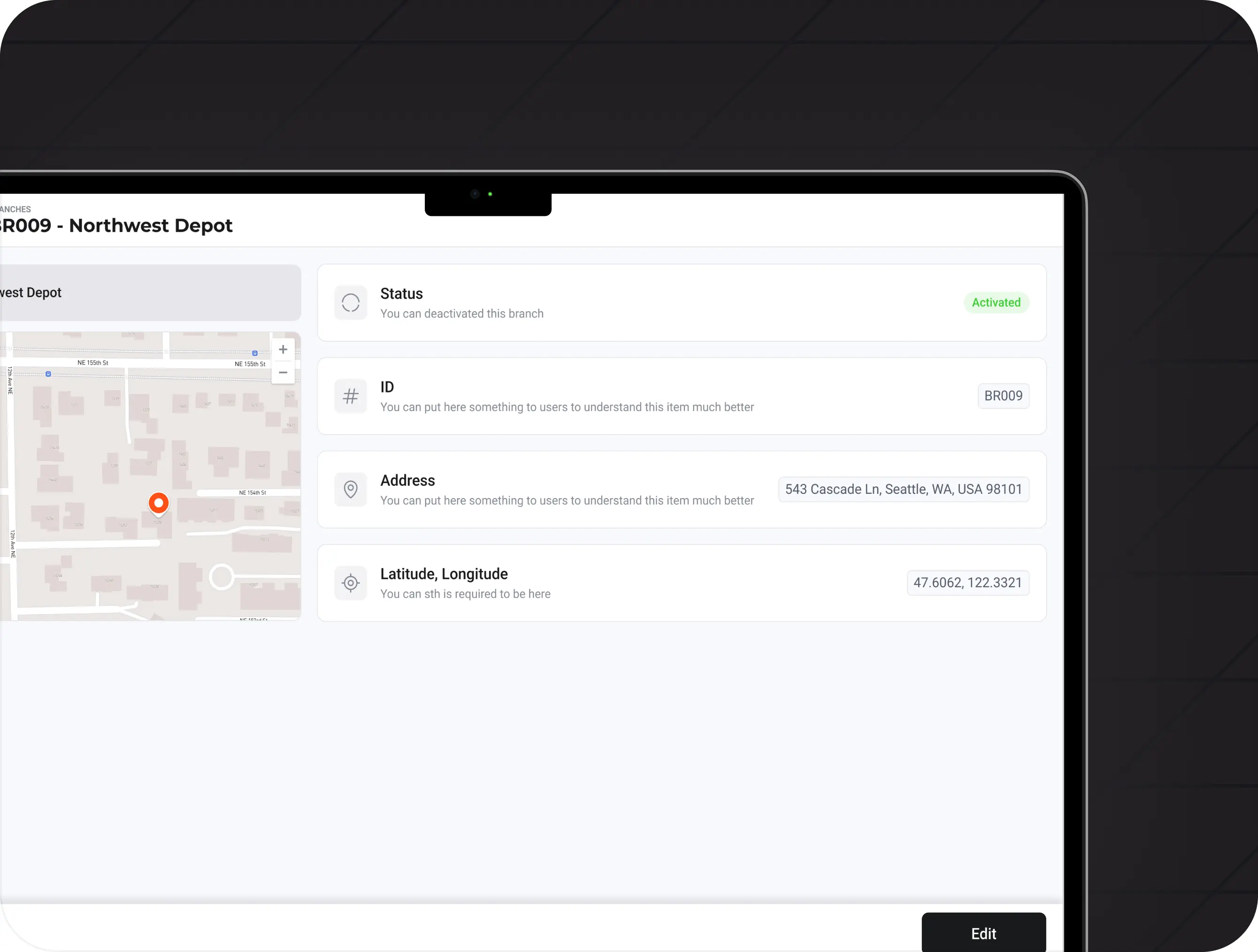Select the Northwest Depot name panel
Viewport: 1258px width, 952px height.
148,292
